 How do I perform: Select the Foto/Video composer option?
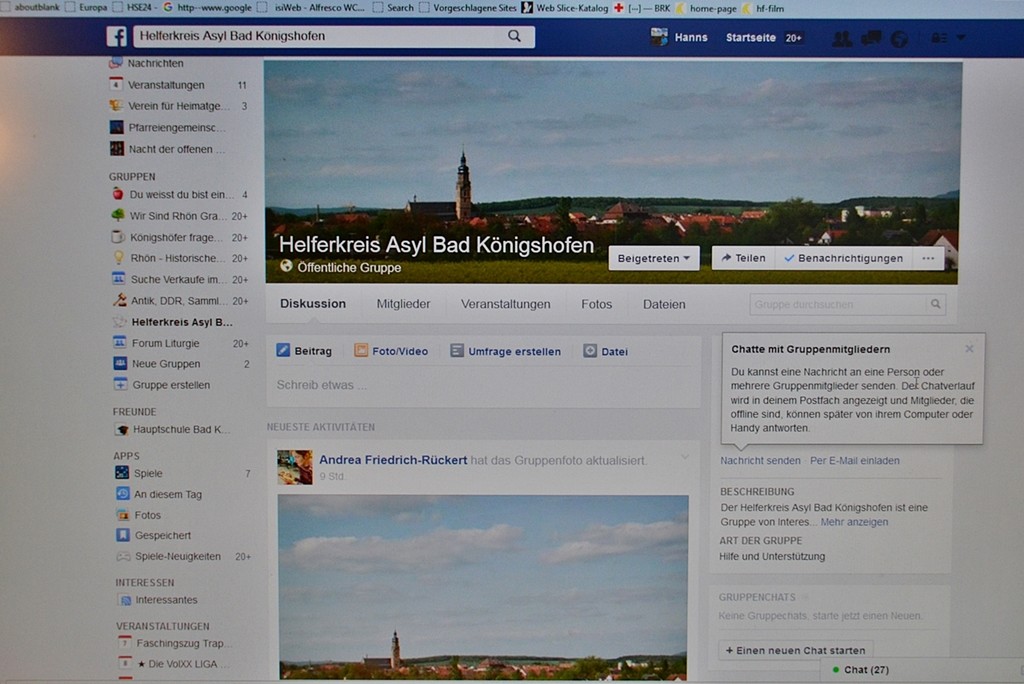[x=391, y=351]
